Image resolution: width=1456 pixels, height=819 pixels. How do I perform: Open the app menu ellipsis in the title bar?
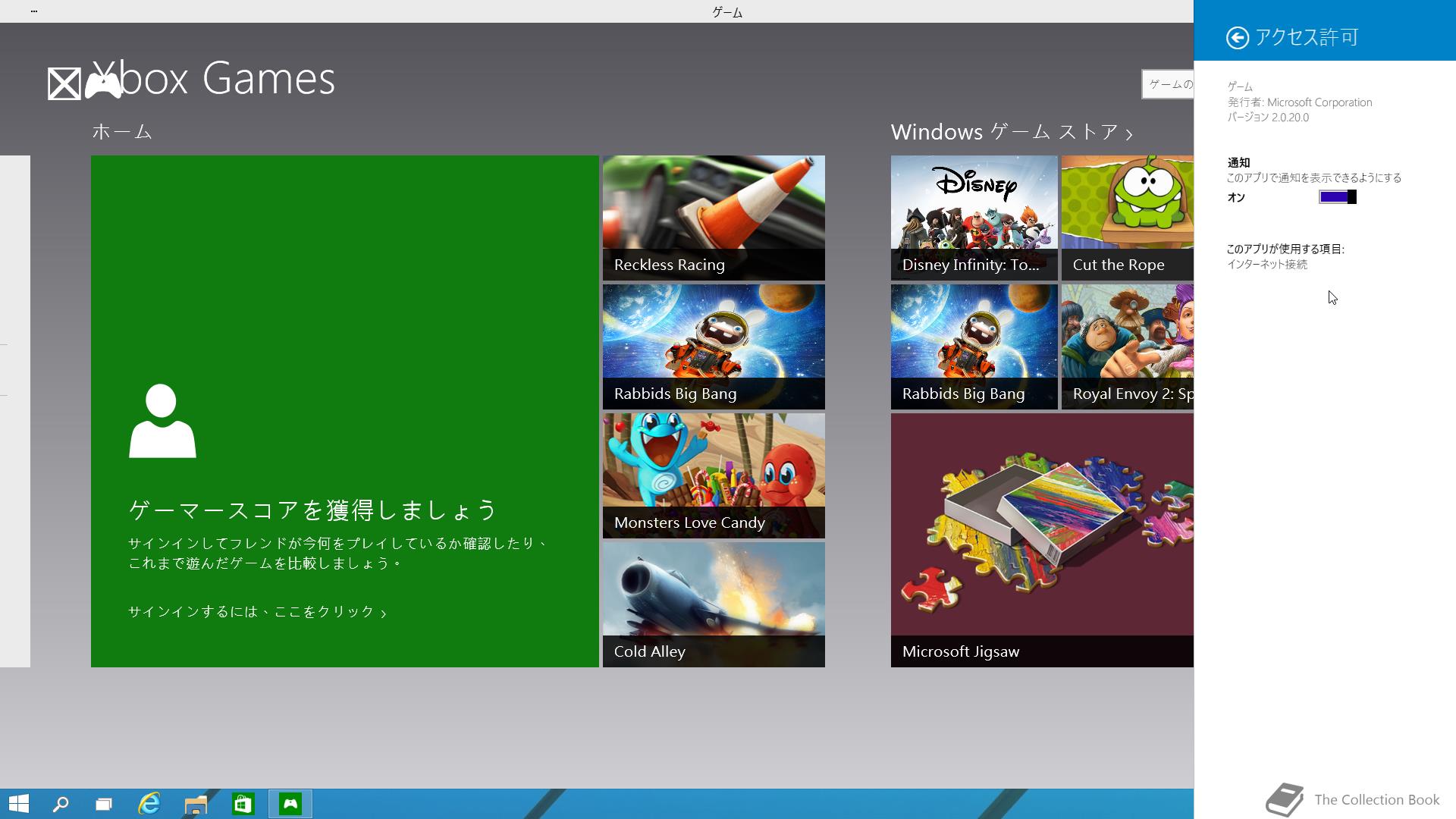tap(34, 11)
